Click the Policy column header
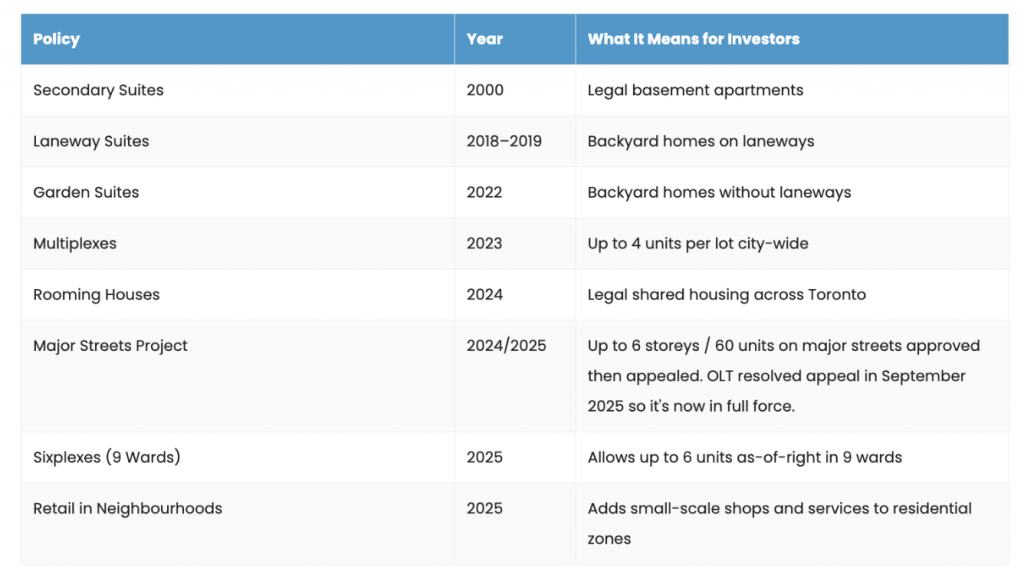Image resolution: width=1024 pixels, height=581 pixels. pyautogui.click(x=56, y=39)
